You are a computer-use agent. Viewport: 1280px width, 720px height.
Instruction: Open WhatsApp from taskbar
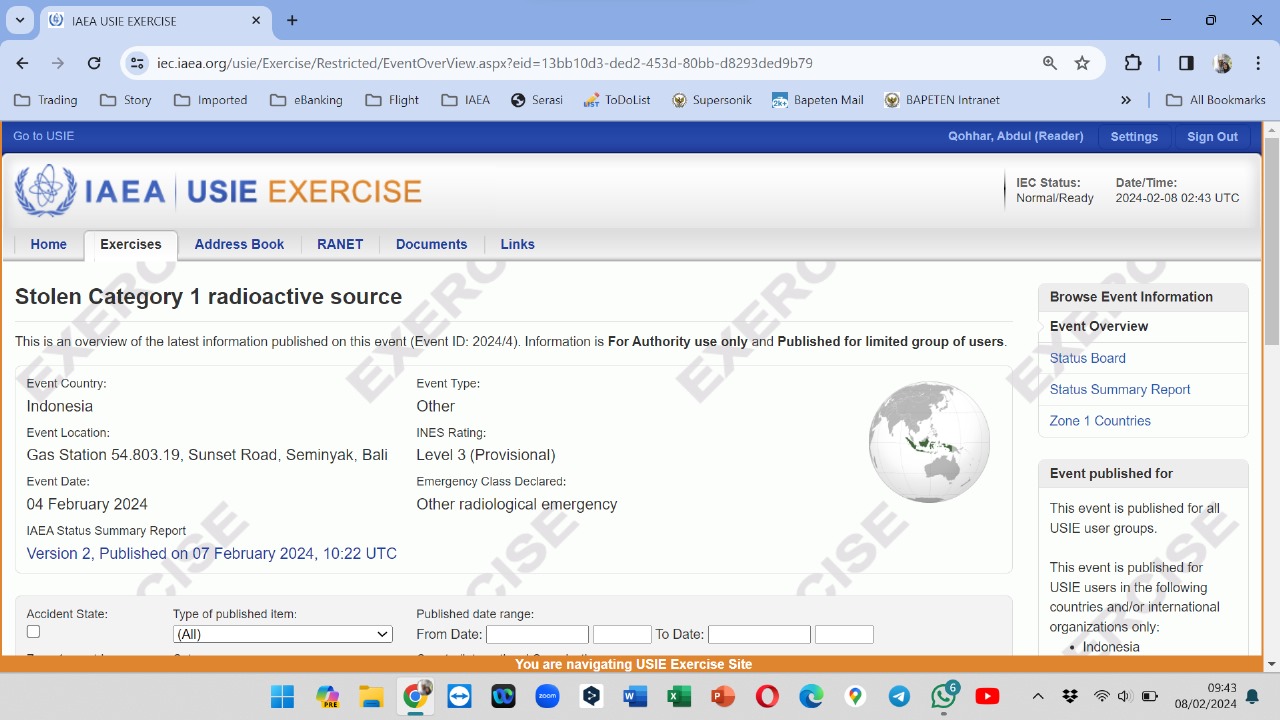coord(943,696)
